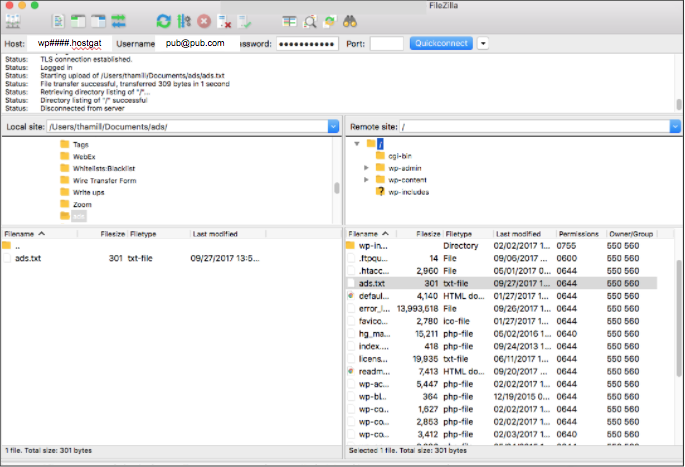Open the process queue toolbar icon
Screen dimensions: 685x467
pos(183,20)
